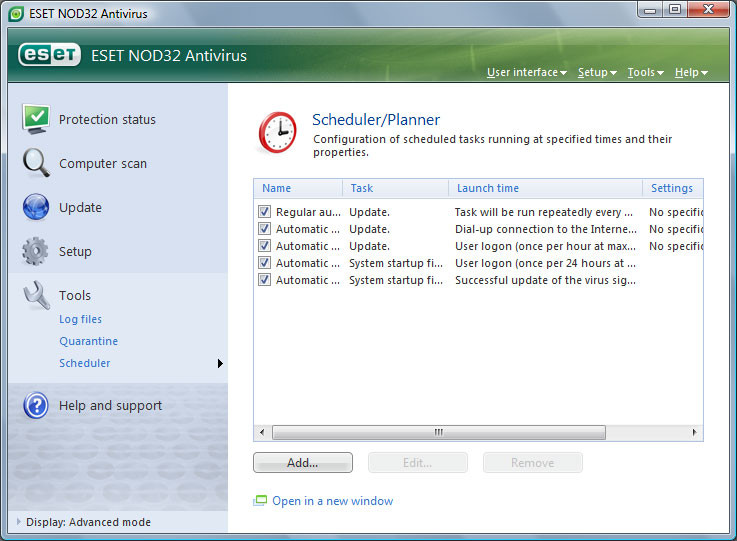Open Log files link

[80, 319]
